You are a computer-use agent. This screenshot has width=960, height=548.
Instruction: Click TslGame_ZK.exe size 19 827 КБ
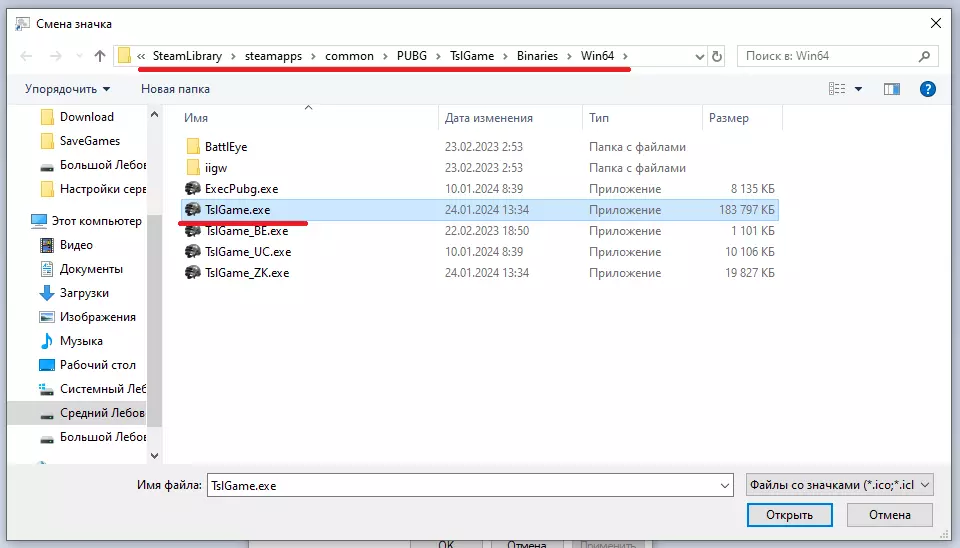click(x=749, y=272)
